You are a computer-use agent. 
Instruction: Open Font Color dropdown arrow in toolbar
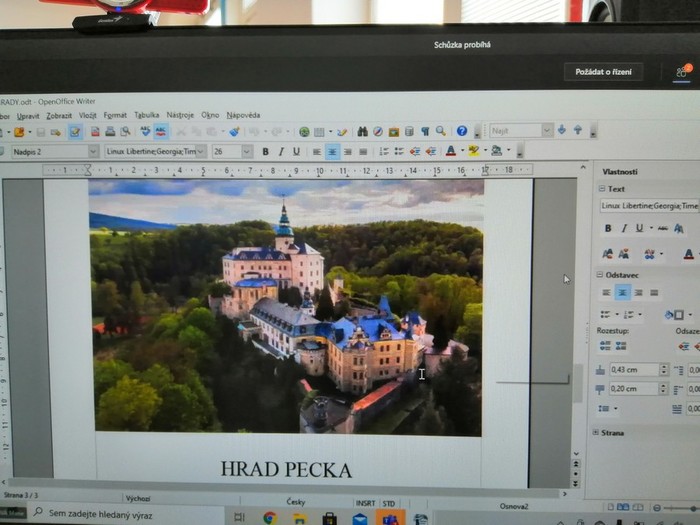pos(462,150)
